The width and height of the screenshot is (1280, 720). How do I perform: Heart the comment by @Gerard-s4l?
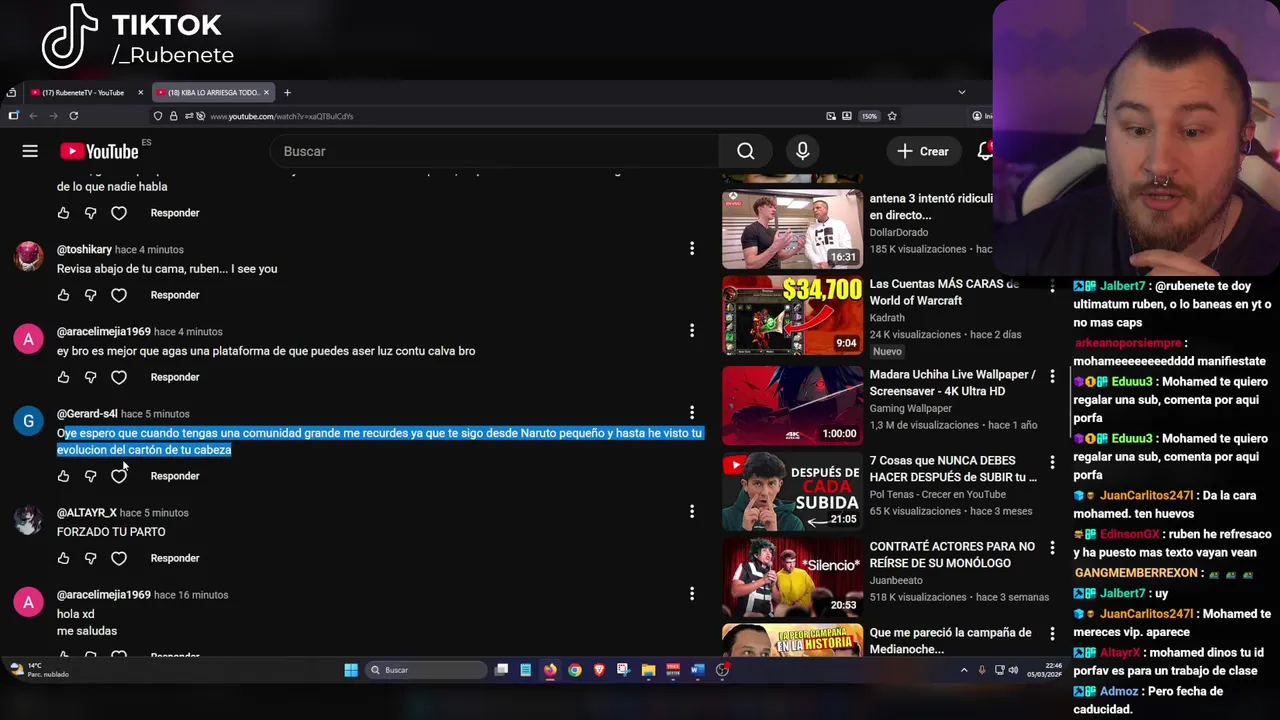point(119,476)
